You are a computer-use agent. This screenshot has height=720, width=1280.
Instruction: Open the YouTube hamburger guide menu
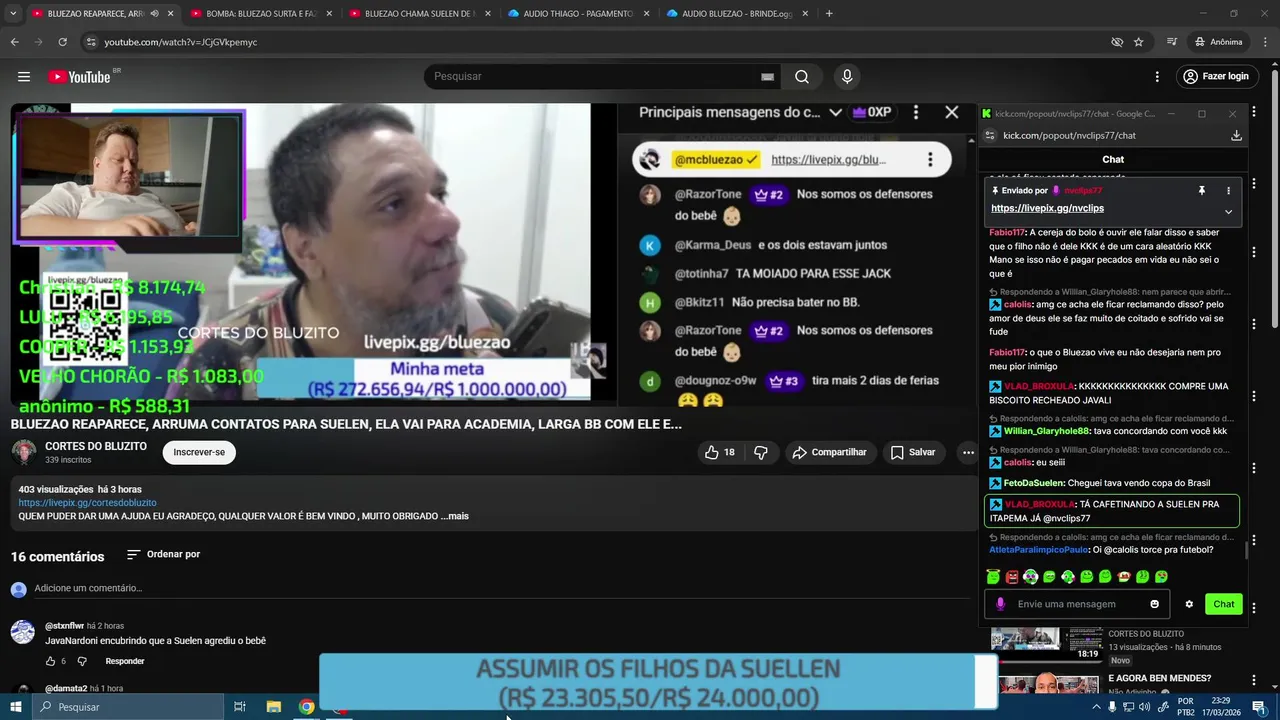click(24, 77)
